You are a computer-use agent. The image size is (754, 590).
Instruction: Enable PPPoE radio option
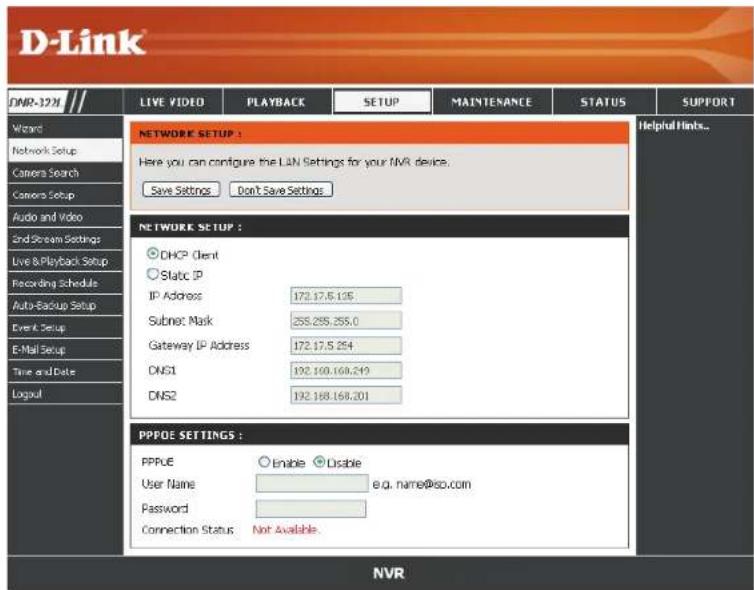(x=264, y=462)
